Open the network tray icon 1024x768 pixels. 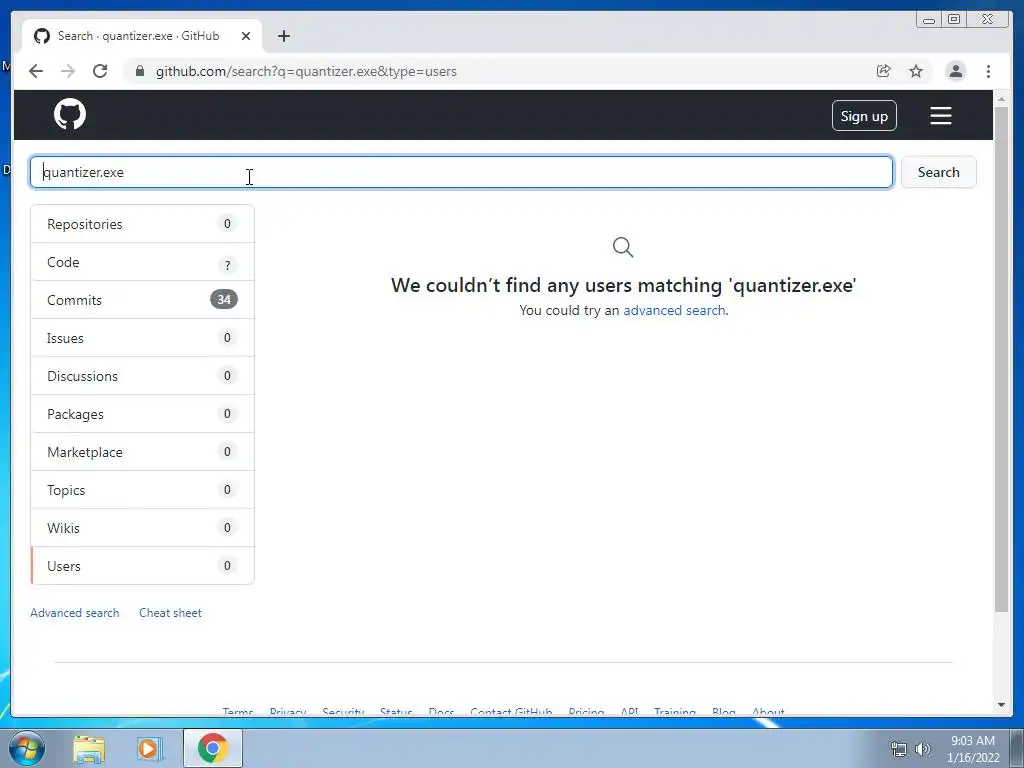899,749
